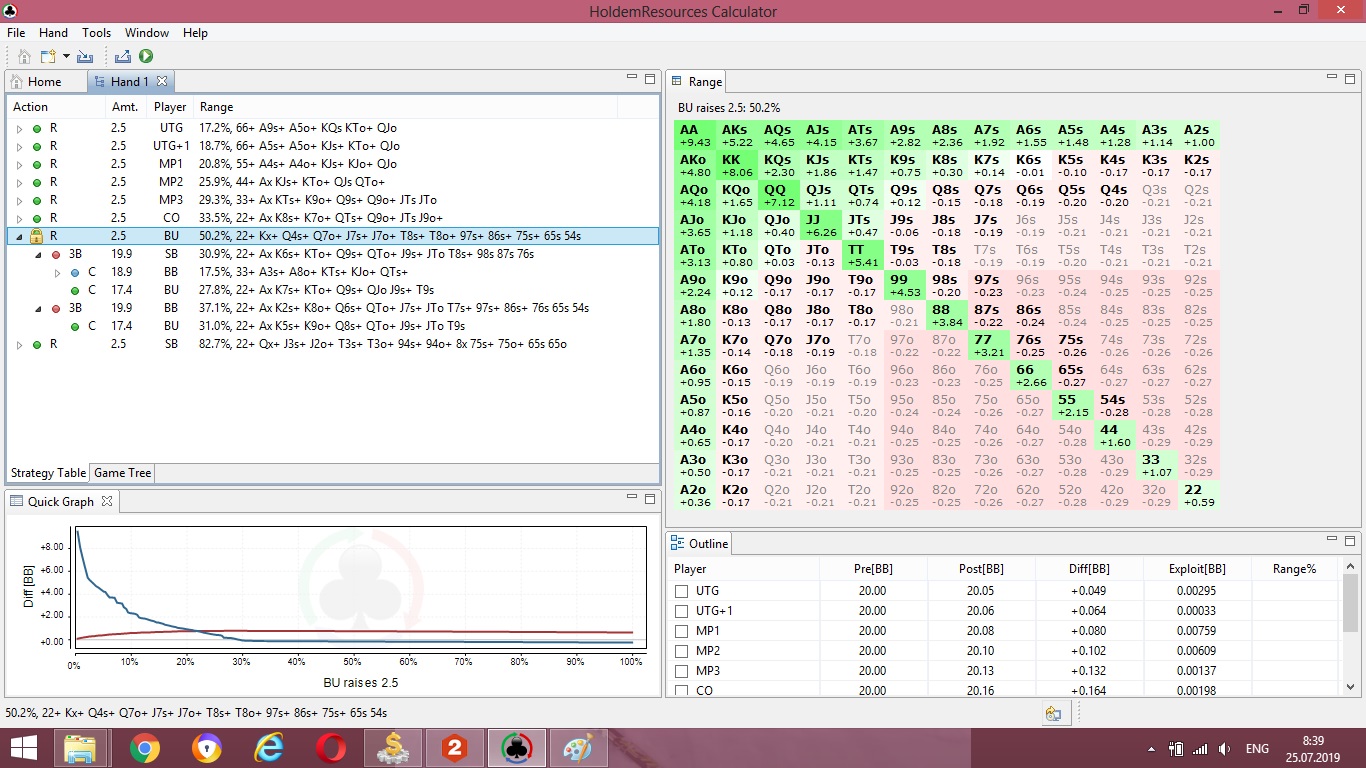This screenshot has width=1366, height=768.
Task: Click Outline scrollbar down arrow
Action: (x=1351, y=687)
